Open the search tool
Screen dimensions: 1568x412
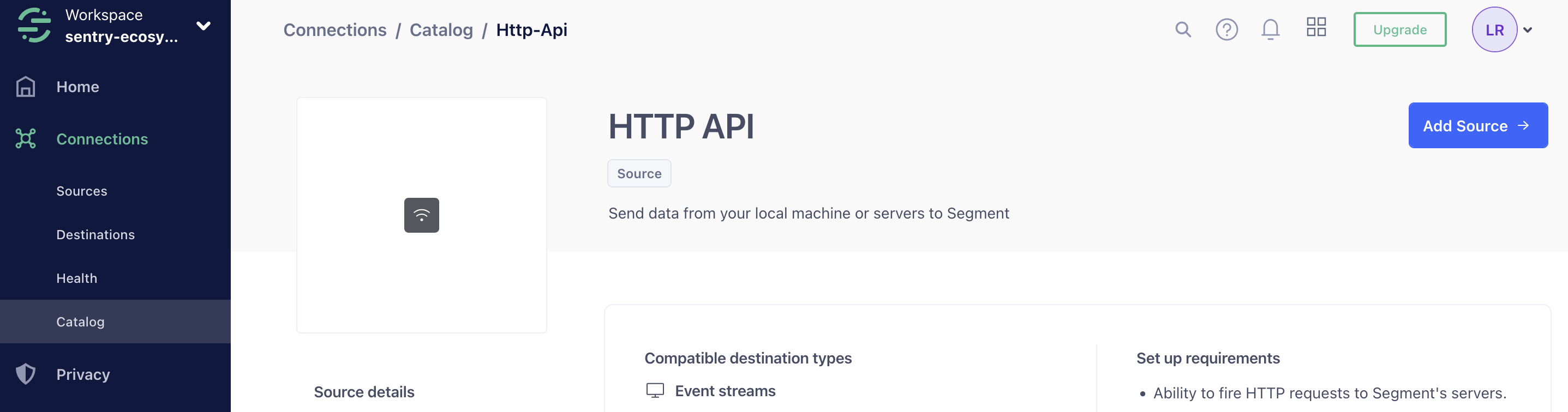click(1183, 28)
